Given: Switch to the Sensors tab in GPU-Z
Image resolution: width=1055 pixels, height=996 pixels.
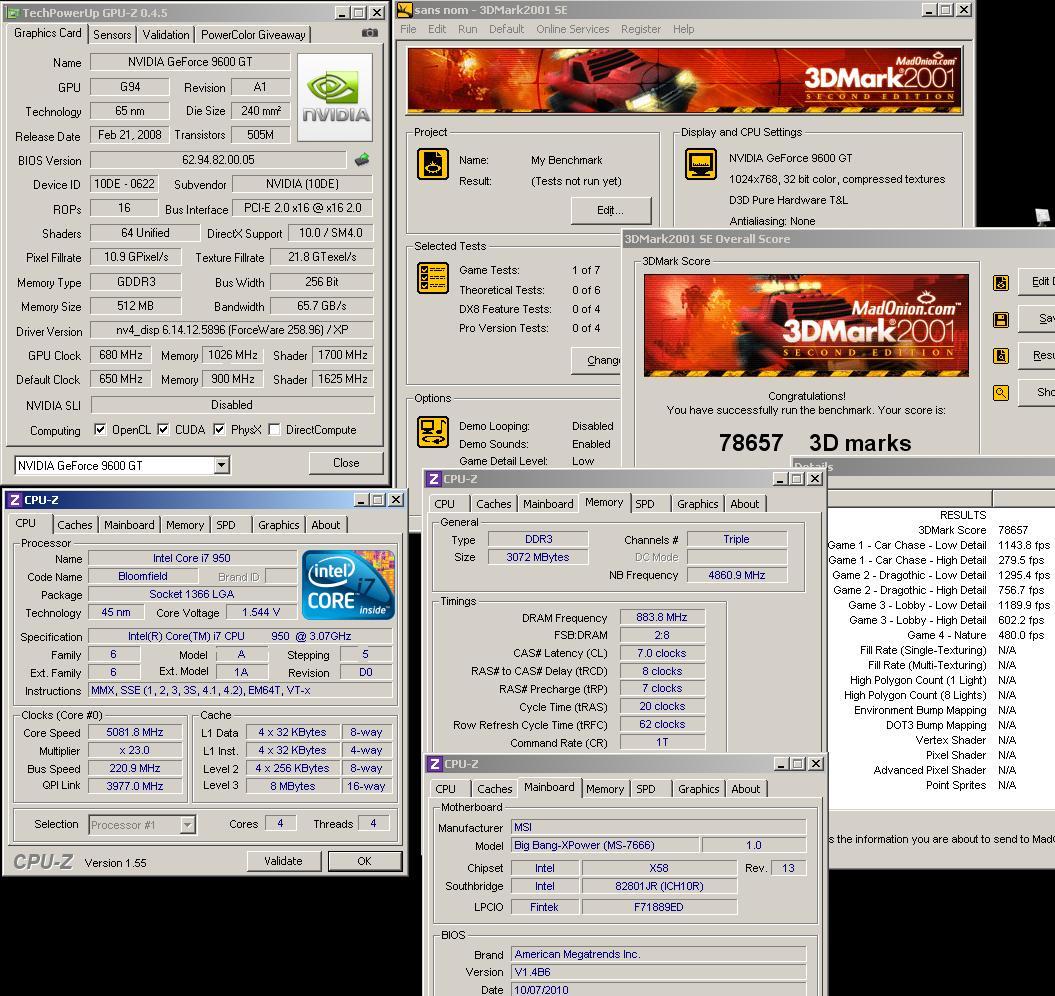Looking at the screenshot, I should pos(112,35).
